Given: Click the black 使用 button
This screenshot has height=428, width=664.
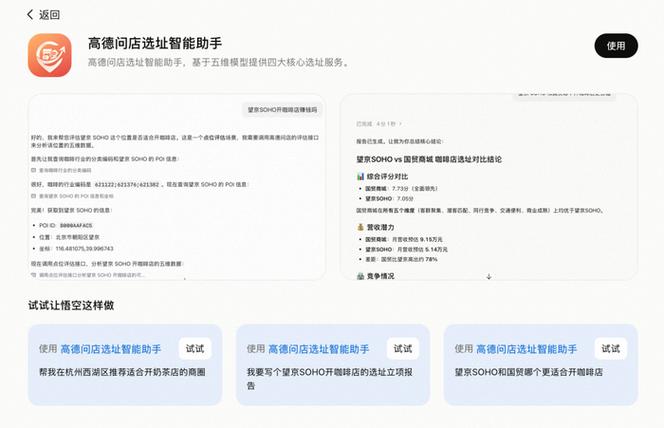Looking at the screenshot, I should pos(616,46).
